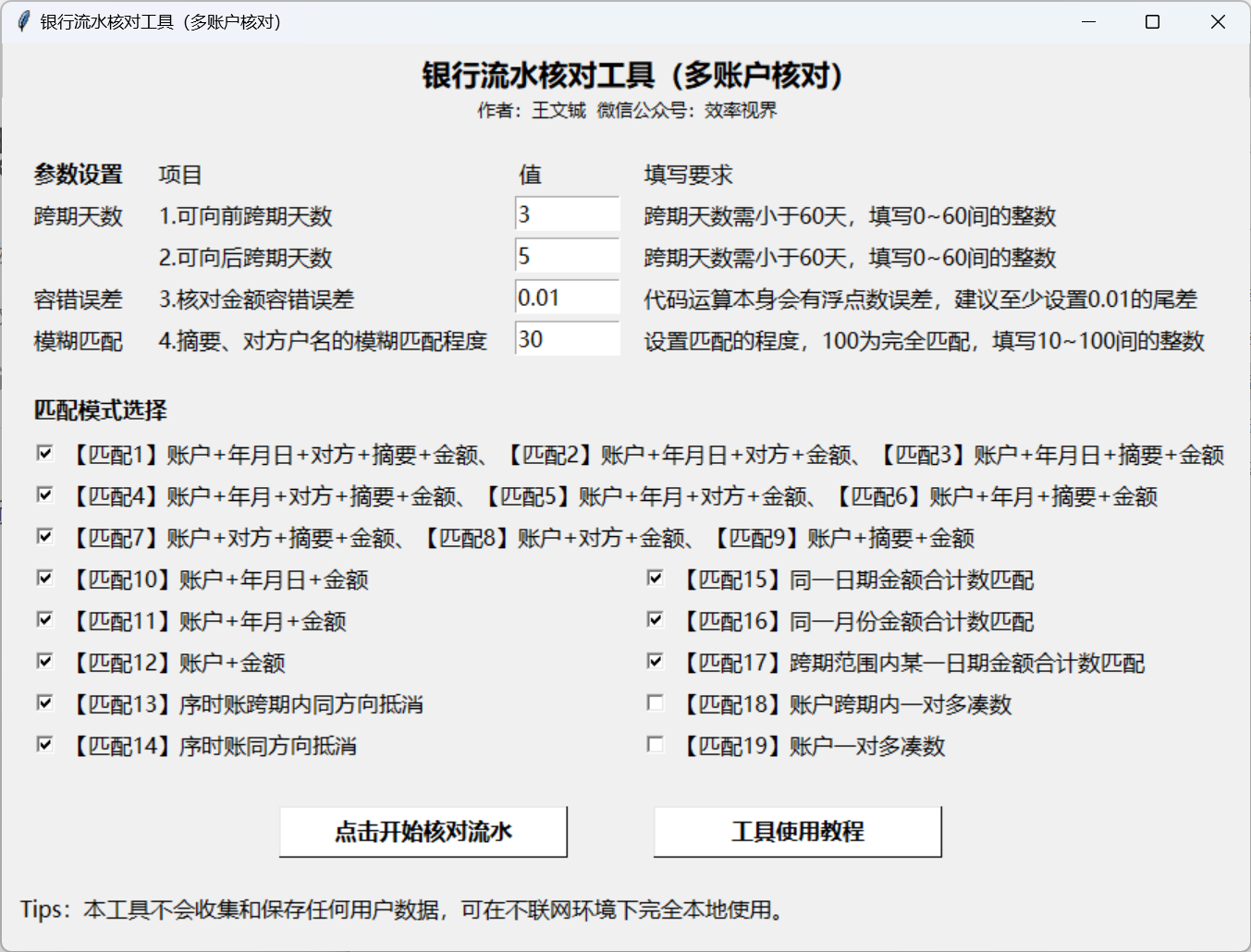Uncheck 【匹配15】同一日期金额合计数匹配
The height and width of the screenshot is (952, 1251).
coord(655,578)
